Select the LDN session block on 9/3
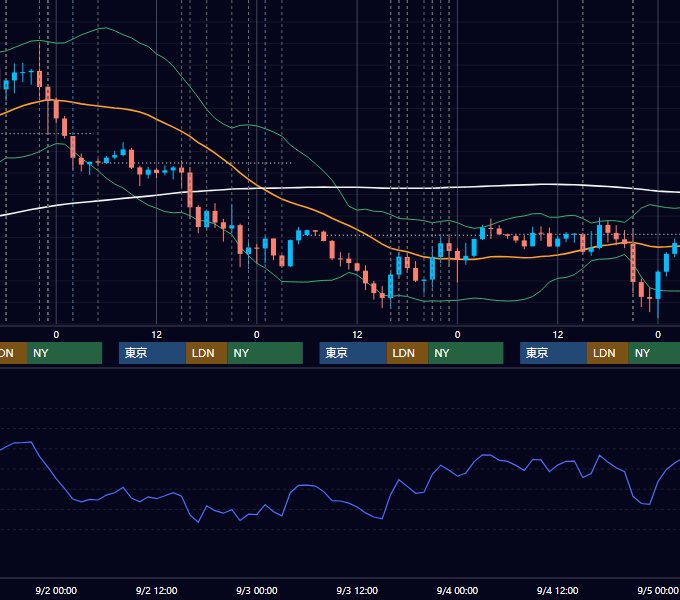 [407, 353]
